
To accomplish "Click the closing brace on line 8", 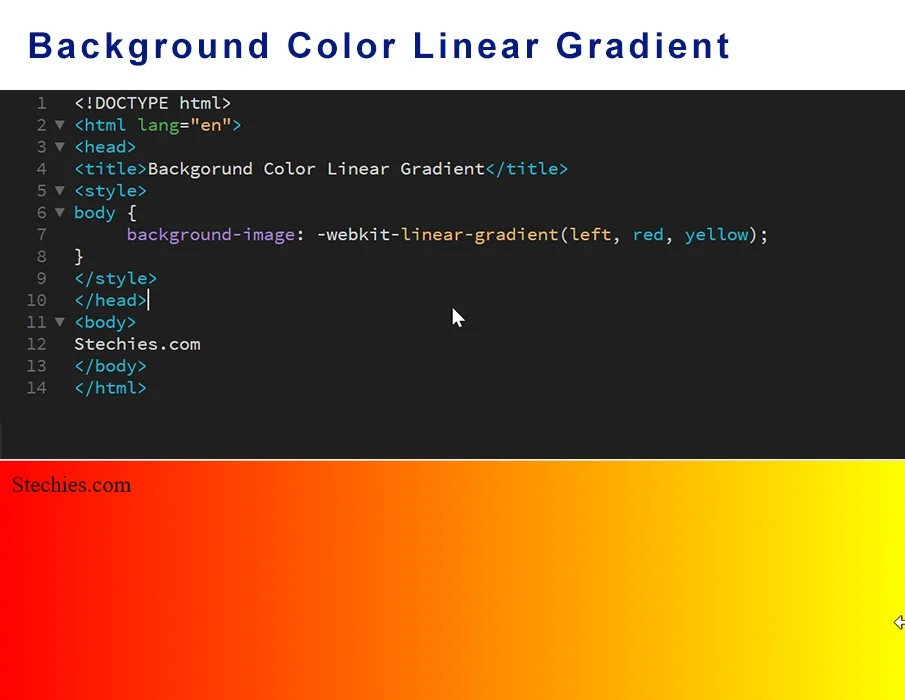I will click(79, 257).
